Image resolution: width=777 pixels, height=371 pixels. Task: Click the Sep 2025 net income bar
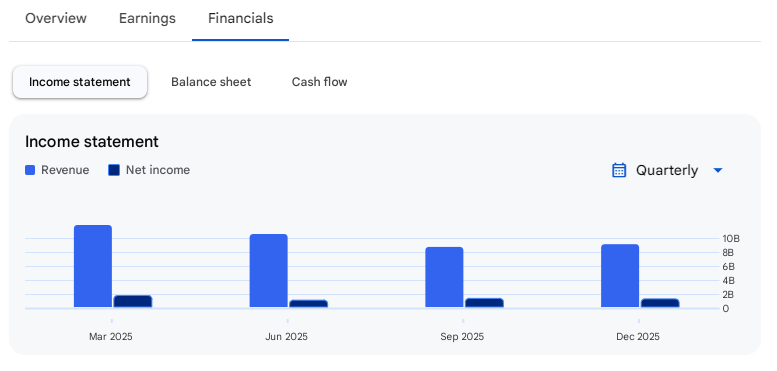coord(484,303)
